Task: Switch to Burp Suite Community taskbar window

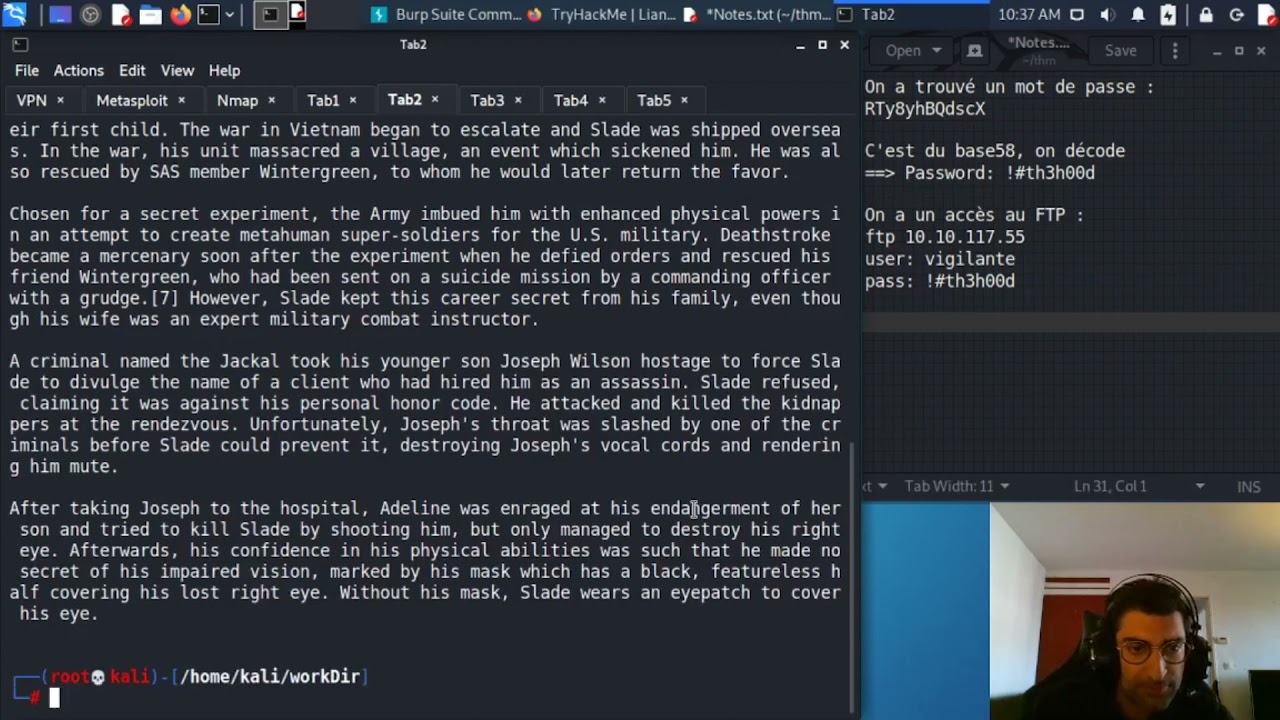Action: [x=446, y=15]
